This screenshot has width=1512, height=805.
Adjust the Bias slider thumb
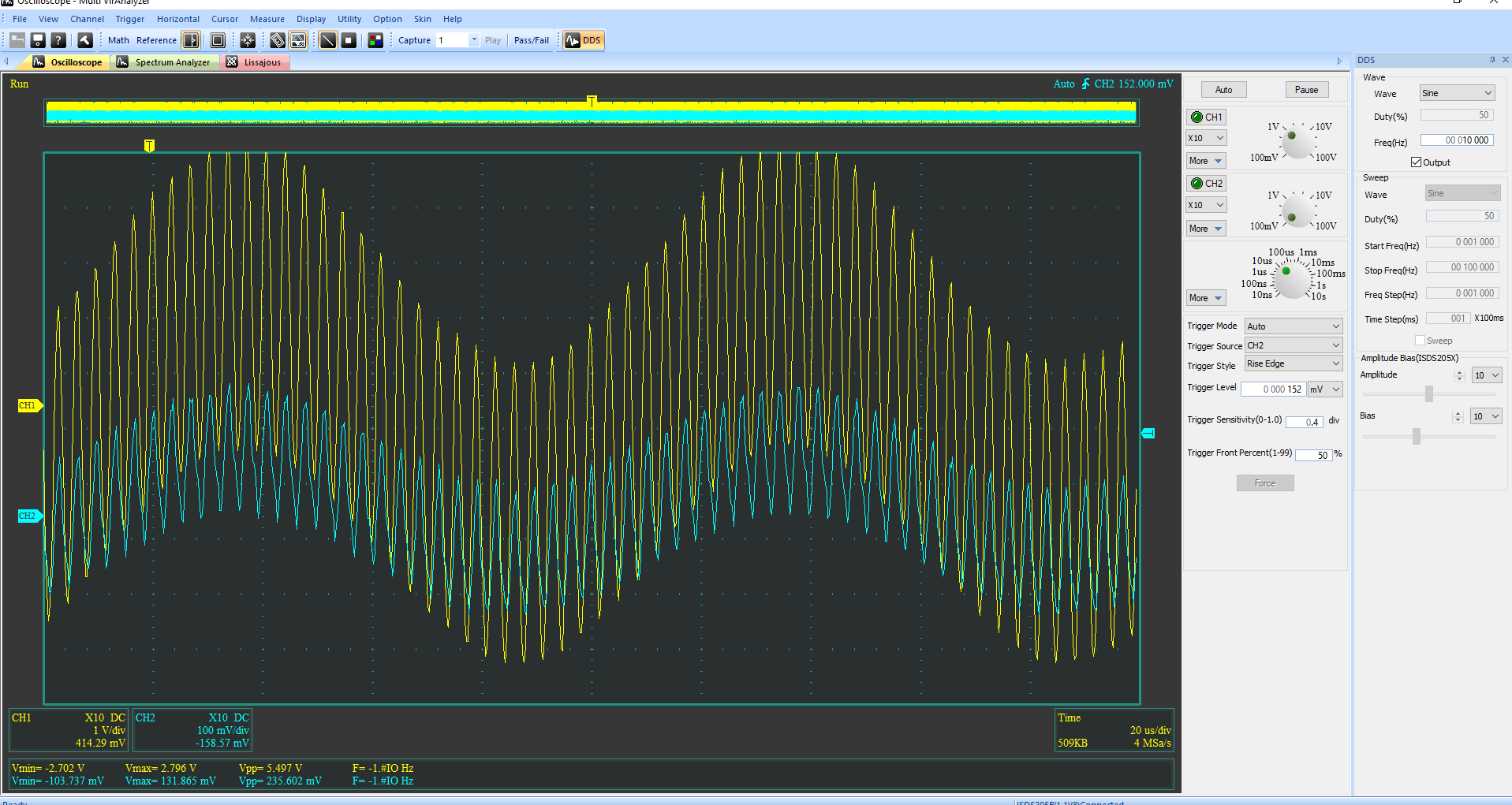point(1417,436)
